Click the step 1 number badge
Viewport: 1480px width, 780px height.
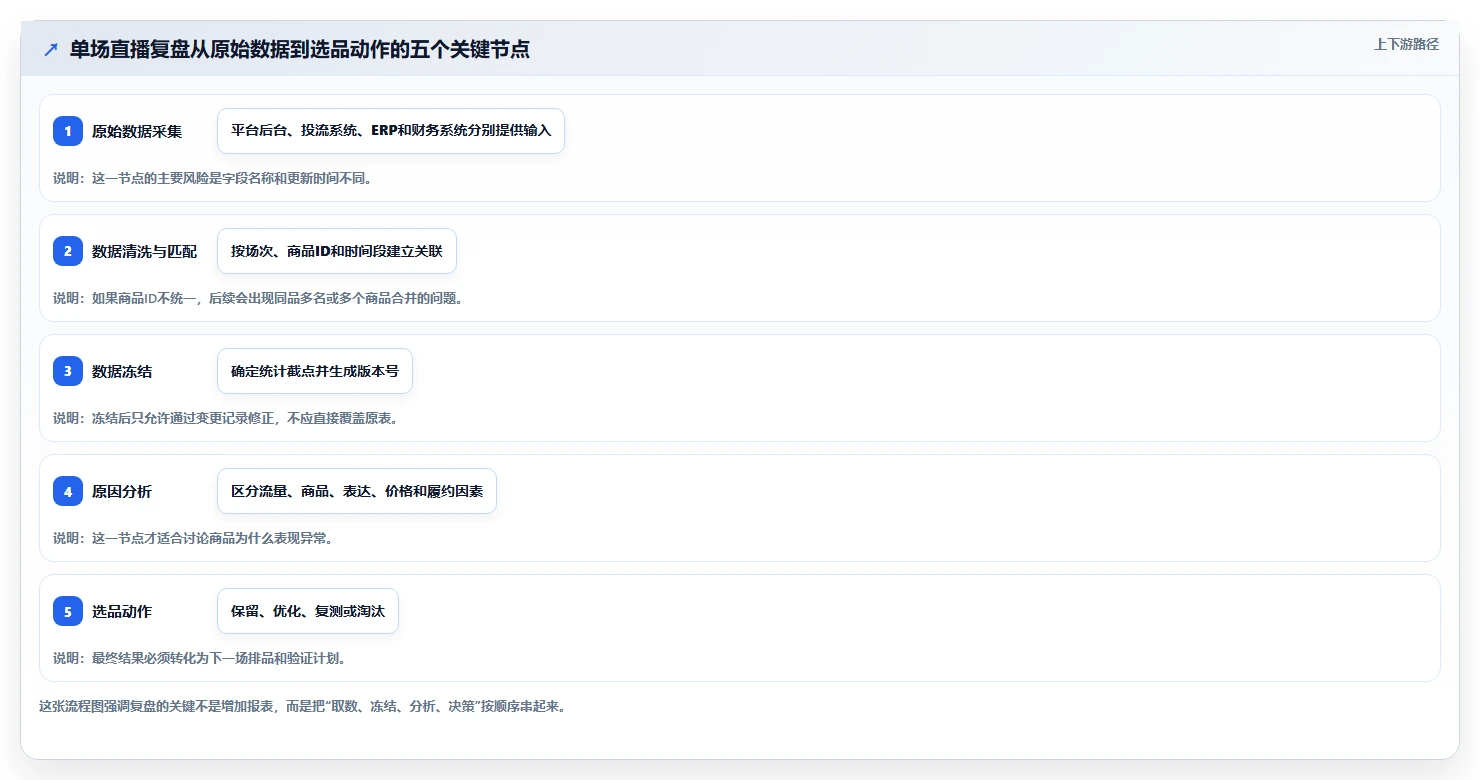pos(68,131)
